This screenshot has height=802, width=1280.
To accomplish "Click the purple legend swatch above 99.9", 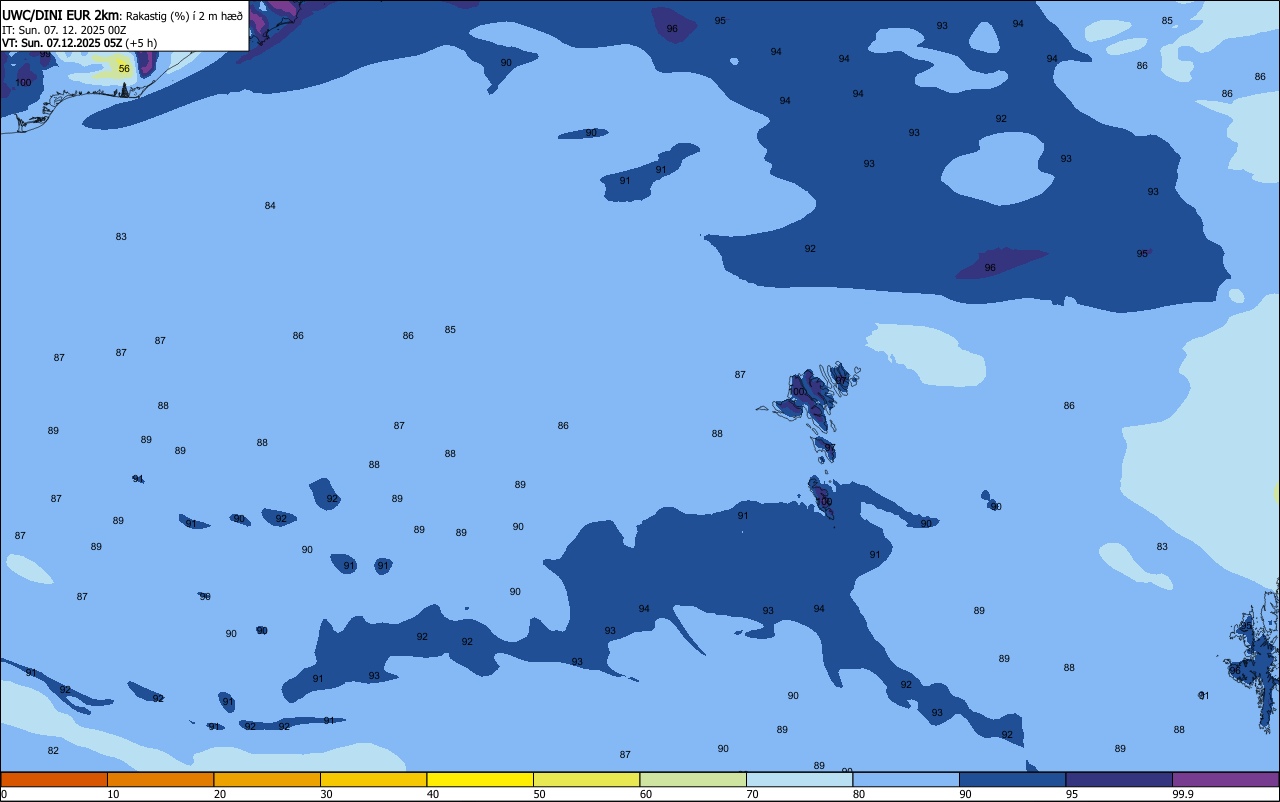I will pyautogui.click(x=1225, y=779).
